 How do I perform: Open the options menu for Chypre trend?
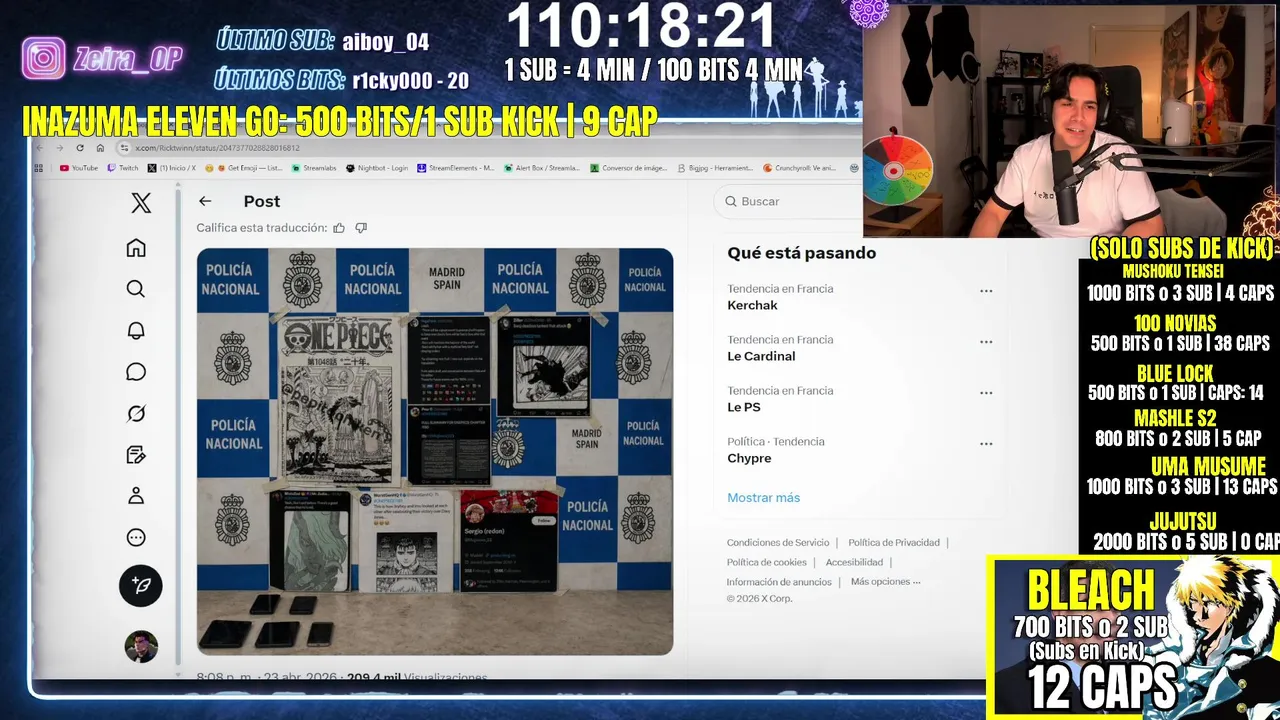click(x=986, y=444)
